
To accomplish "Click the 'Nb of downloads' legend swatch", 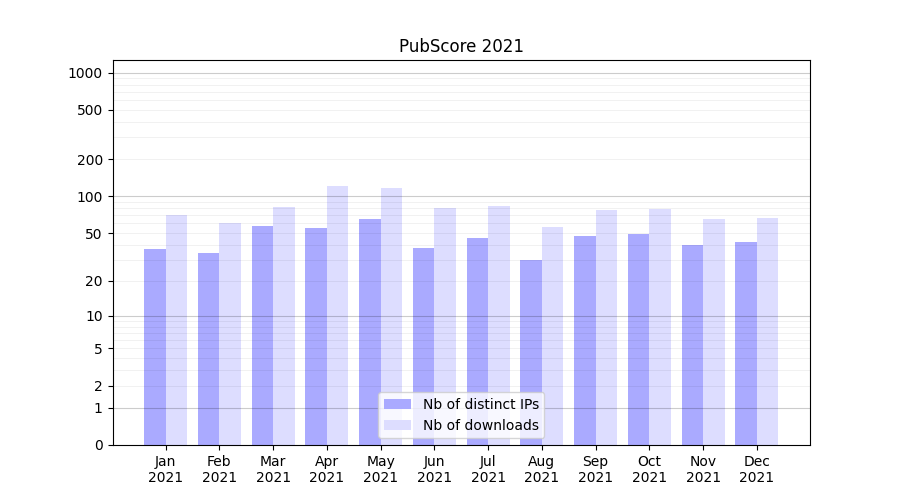I will pos(397,425).
